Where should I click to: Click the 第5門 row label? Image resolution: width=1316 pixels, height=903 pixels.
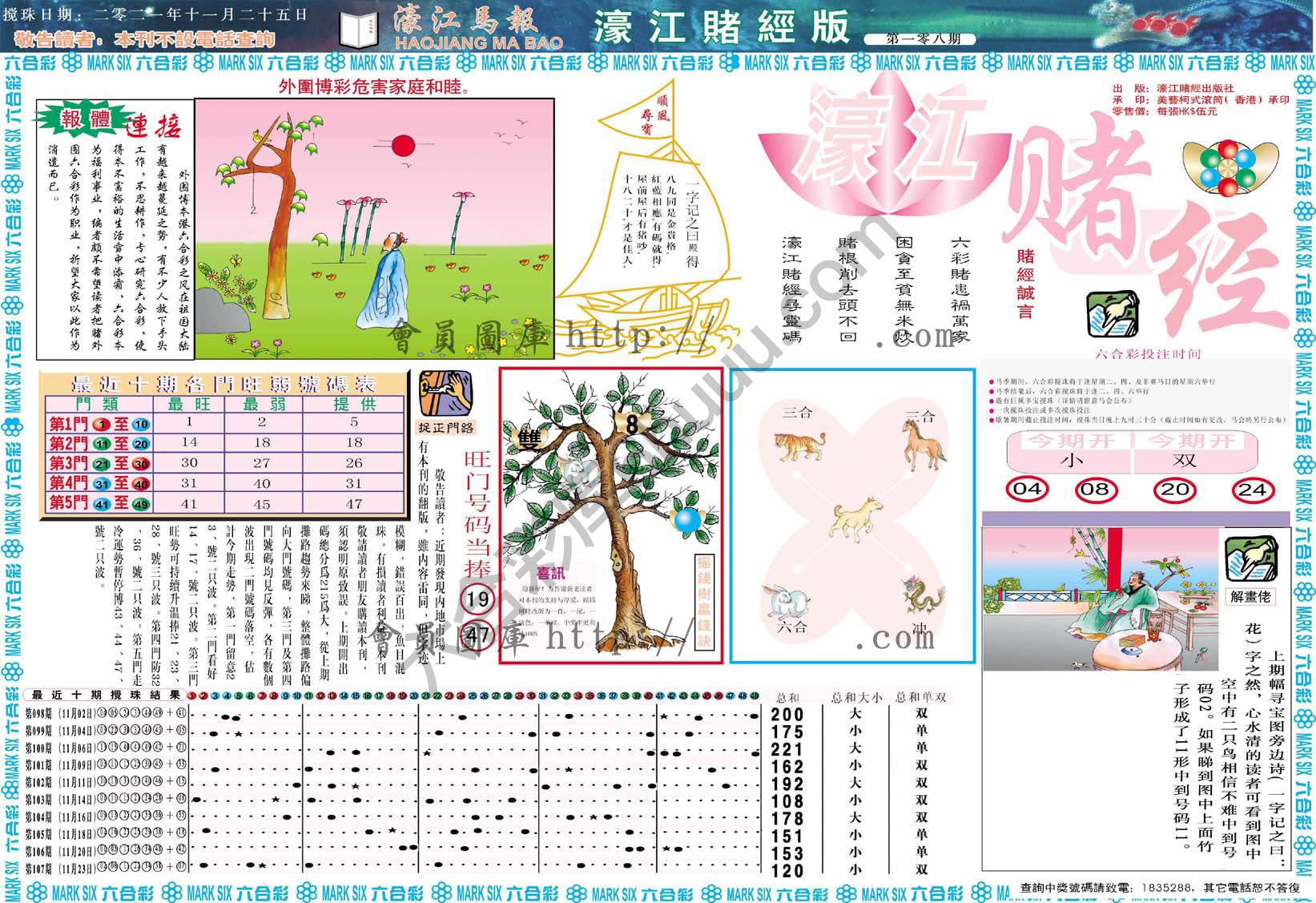[x=100, y=502]
